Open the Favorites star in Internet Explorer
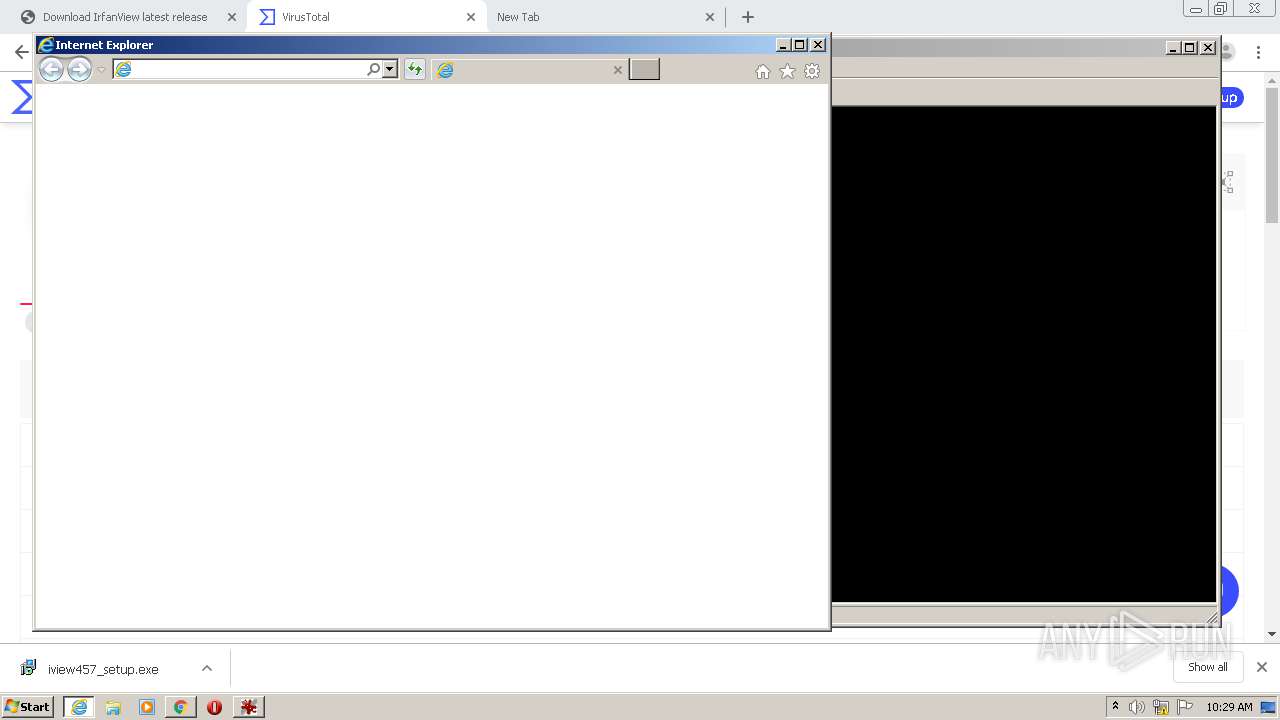 787,71
